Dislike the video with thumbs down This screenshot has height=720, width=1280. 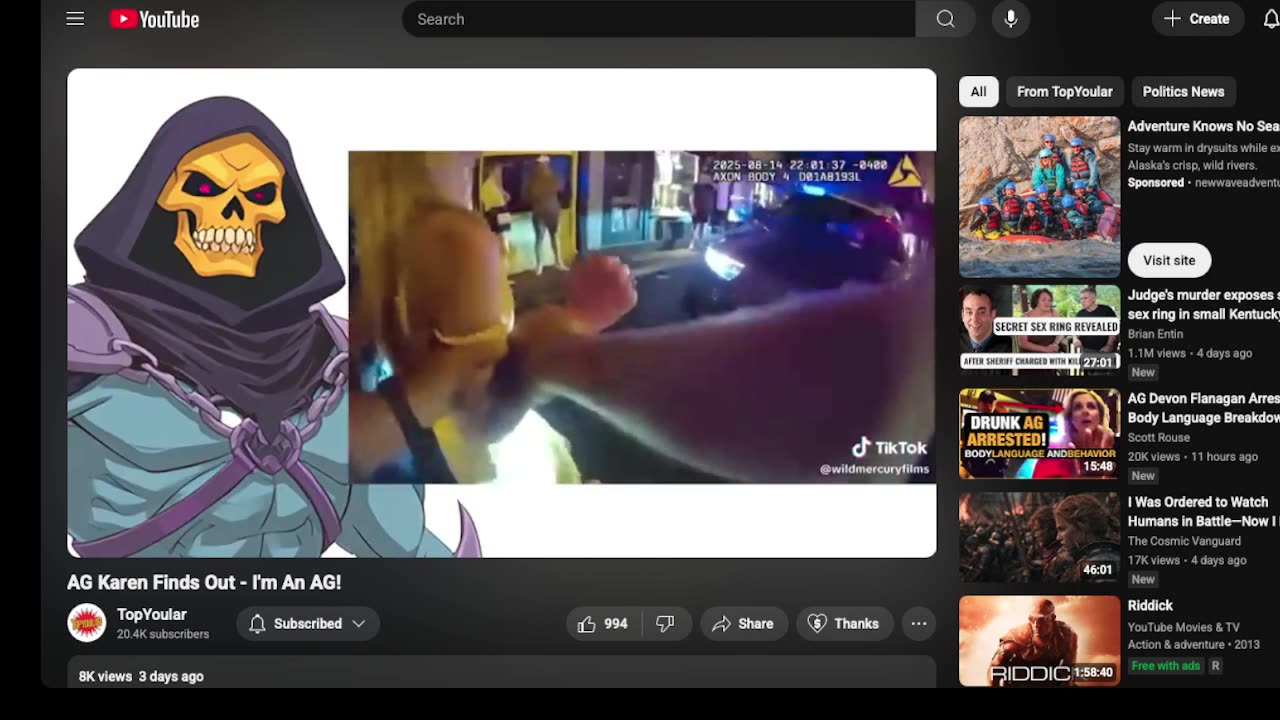pyautogui.click(x=665, y=623)
